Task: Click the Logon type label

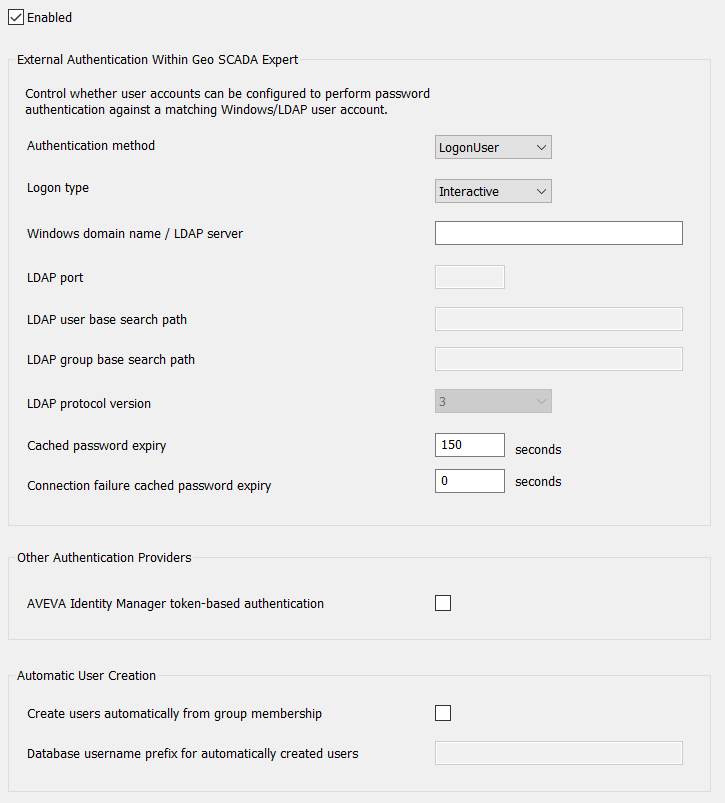Action: coord(58,188)
